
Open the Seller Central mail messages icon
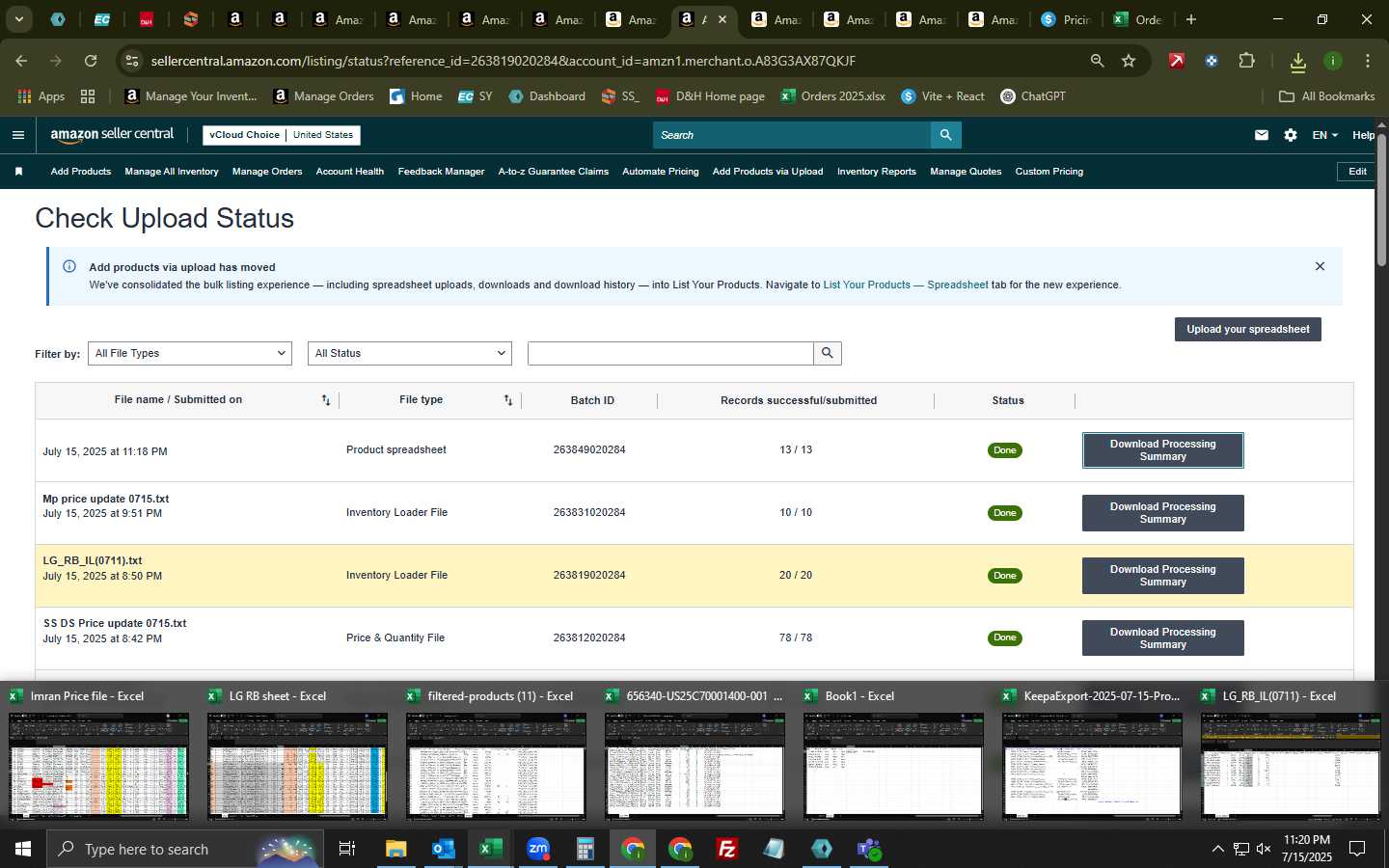pyautogui.click(x=1262, y=135)
